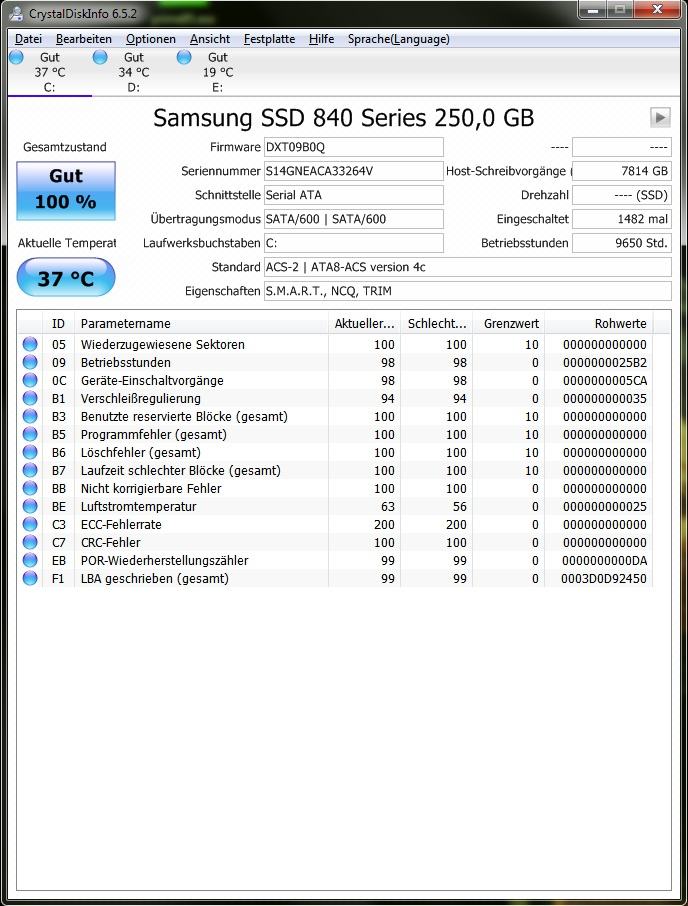Click the Aktueller column header
Viewport: 688px width, 906px height.
pyautogui.click(x=365, y=324)
